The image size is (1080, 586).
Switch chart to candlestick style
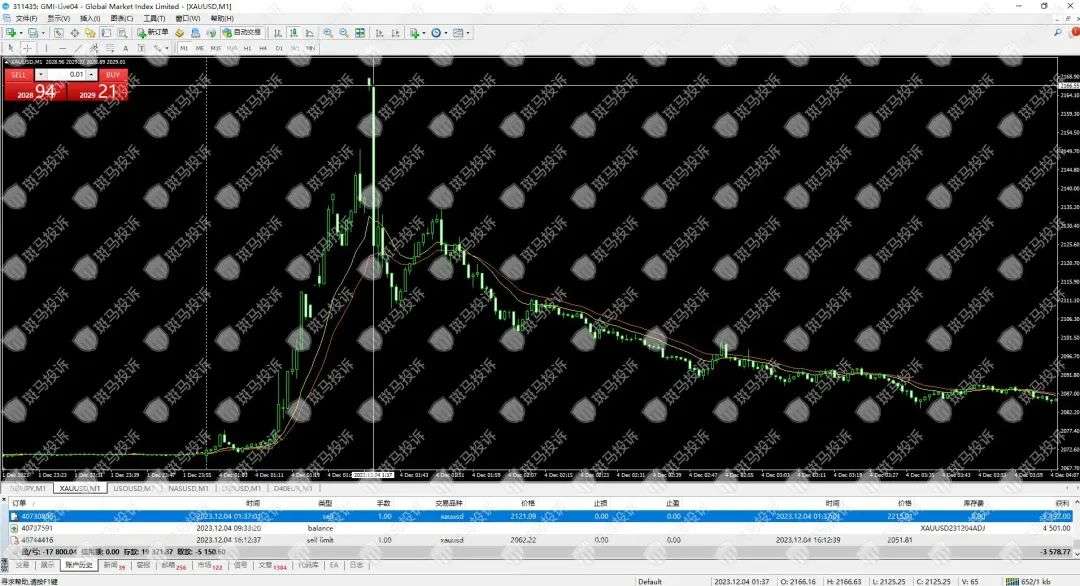(293, 32)
